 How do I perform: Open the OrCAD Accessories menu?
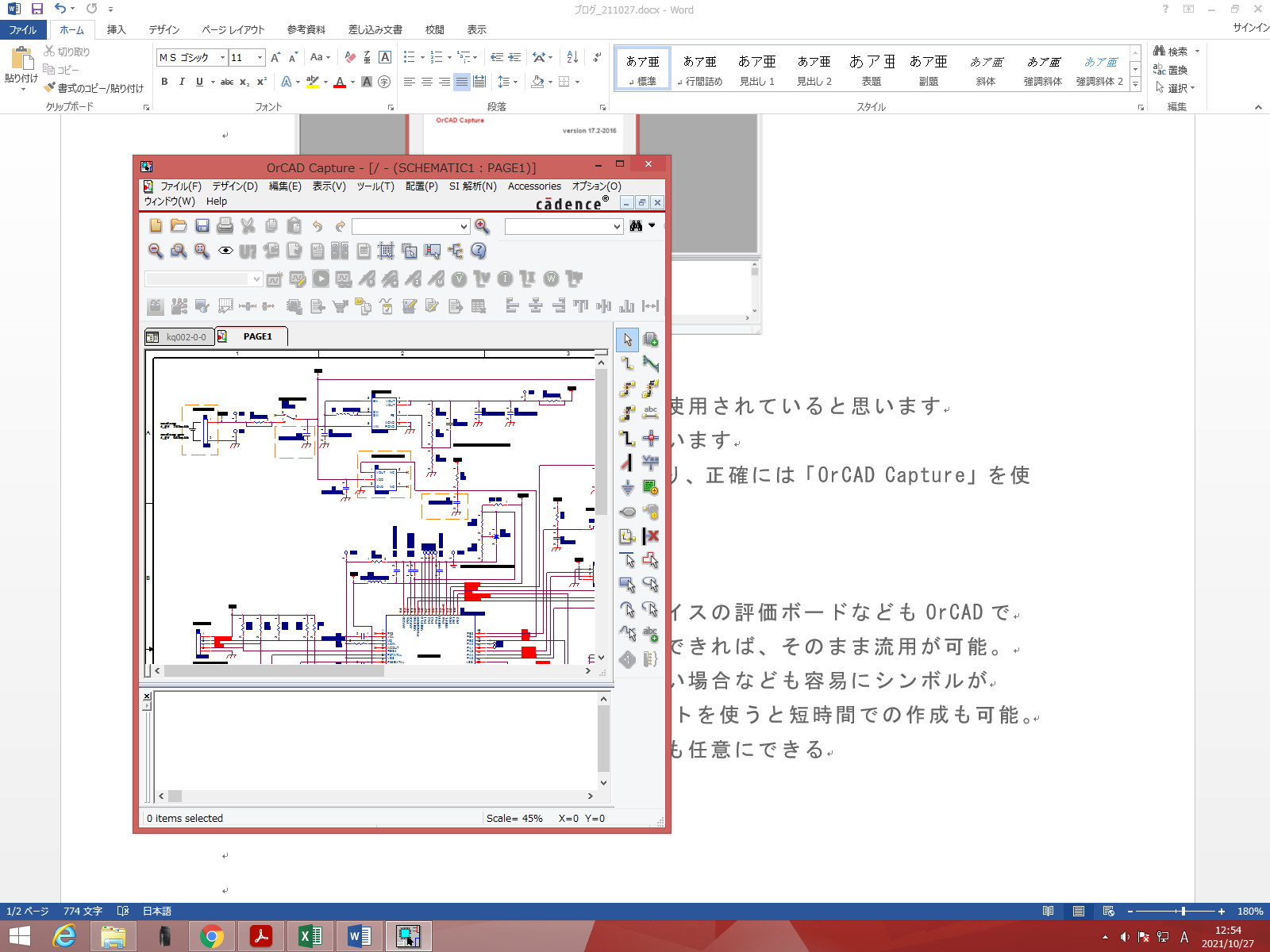(534, 186)
